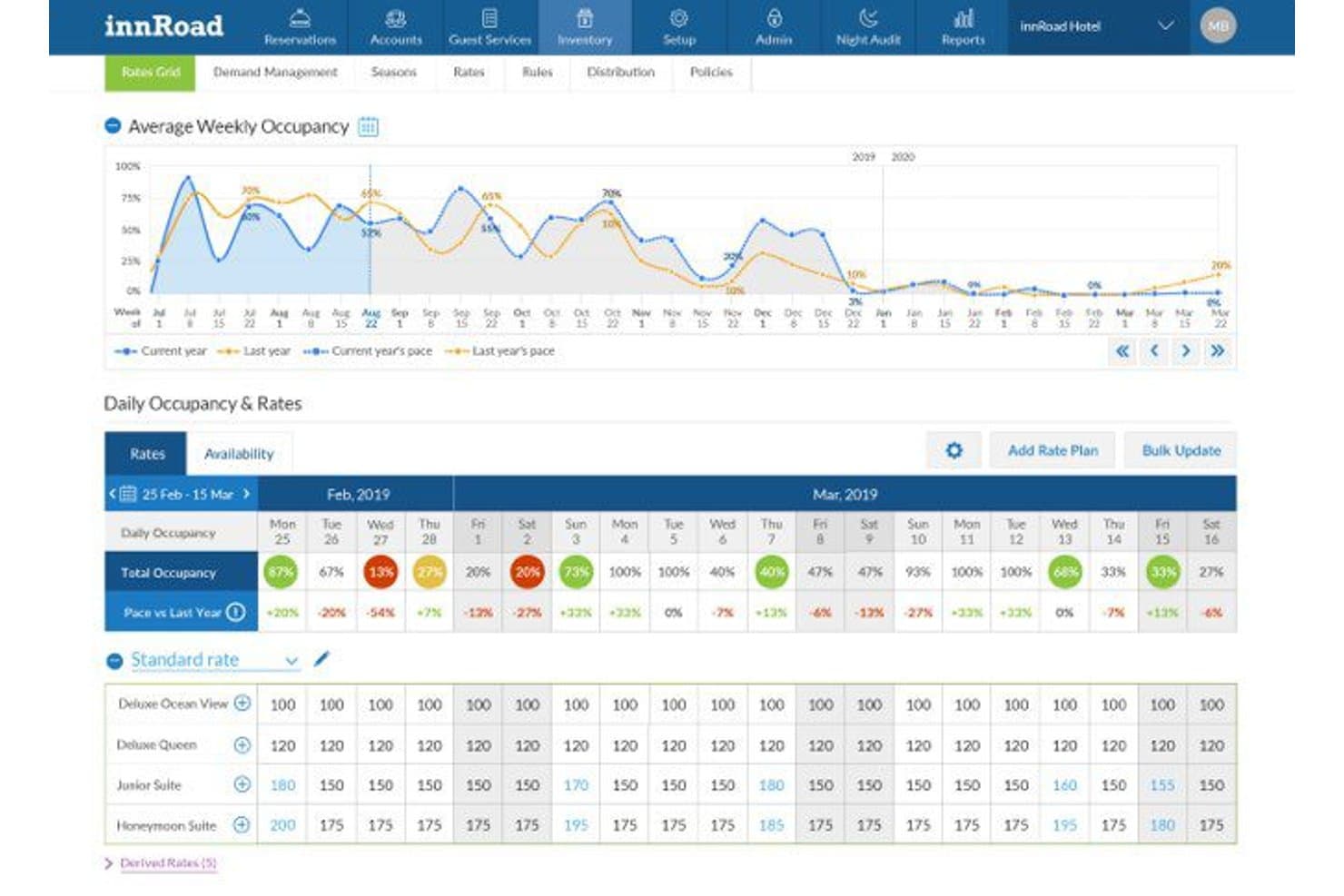Switch to the Seasons tab
The image size is (1344, 896).
pos(393,72)
